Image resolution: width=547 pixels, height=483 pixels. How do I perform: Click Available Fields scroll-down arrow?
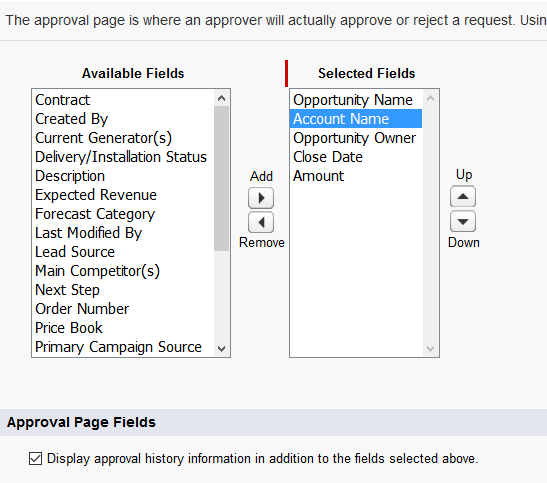click(x=221, y=348)
